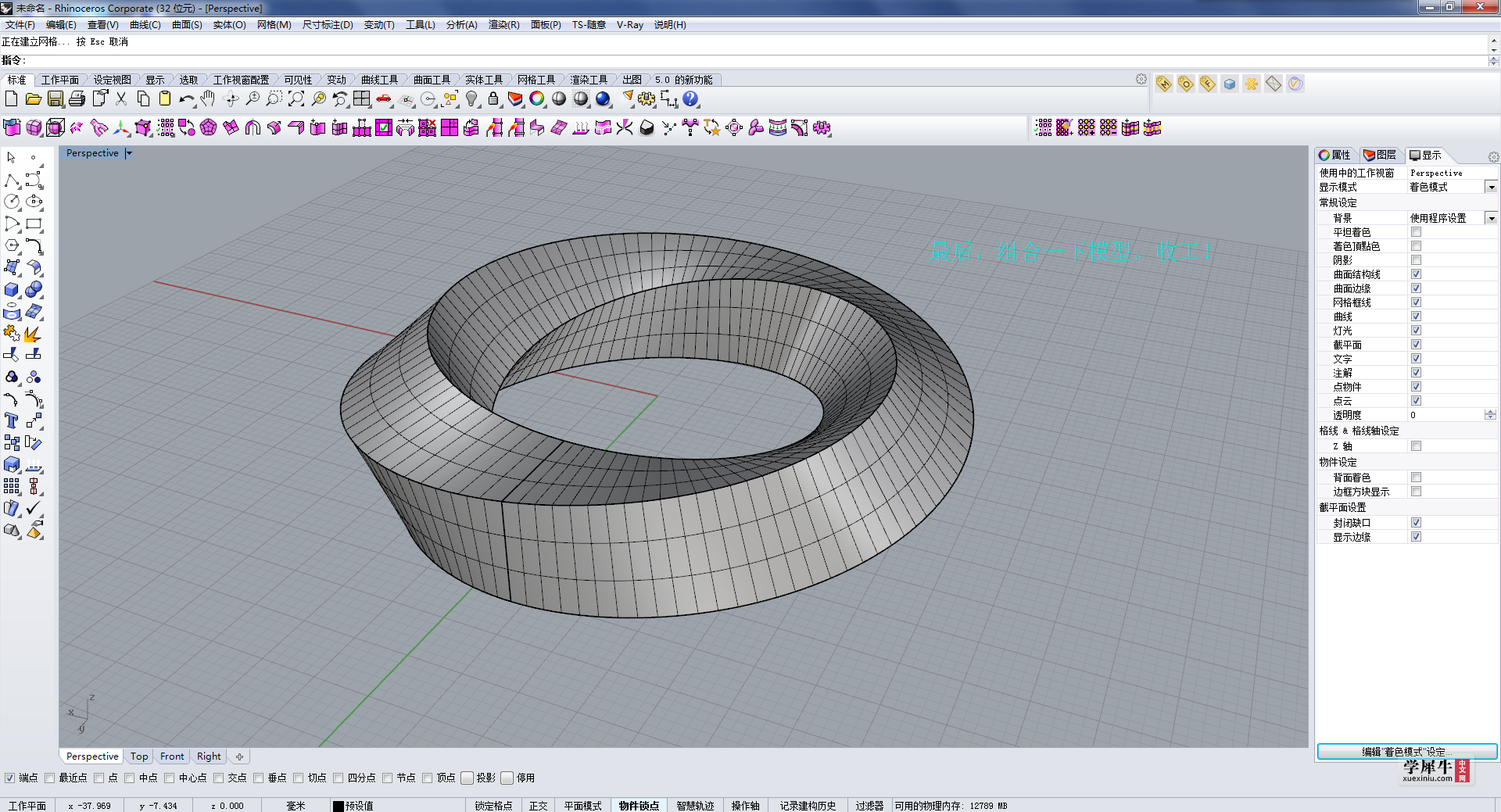
Task: Open options with the gear icon
Action: click(647, 99)
